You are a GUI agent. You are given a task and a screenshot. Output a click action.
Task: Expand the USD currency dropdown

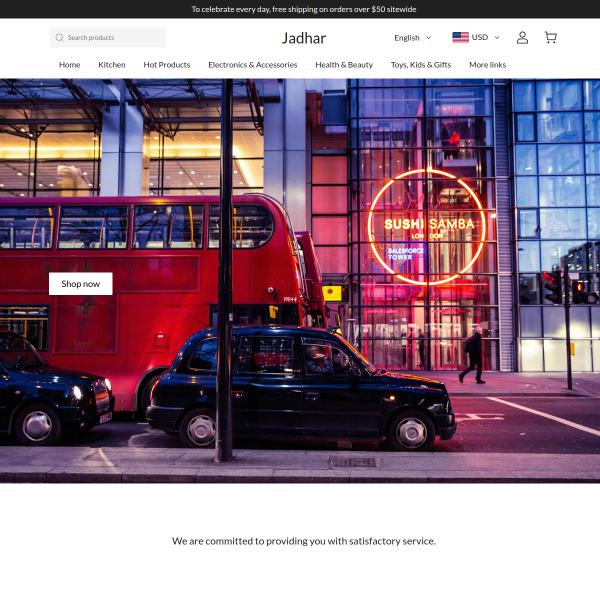476,37
